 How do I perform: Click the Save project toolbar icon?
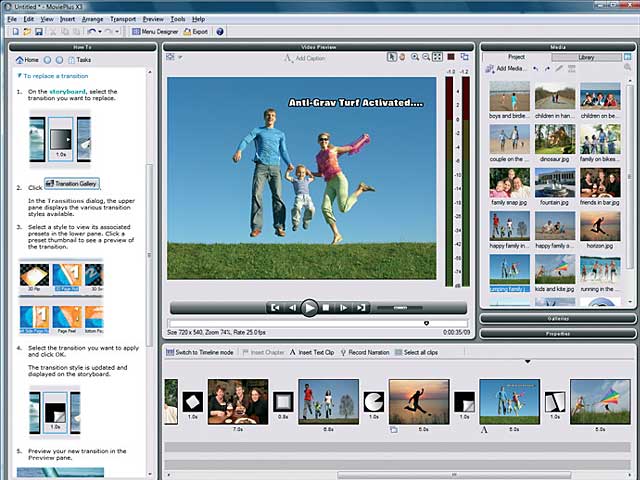tap(38, 32)
